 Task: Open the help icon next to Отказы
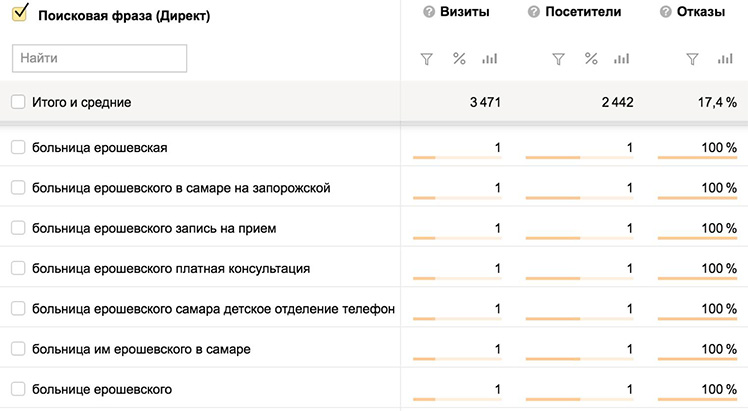(665, 12)
